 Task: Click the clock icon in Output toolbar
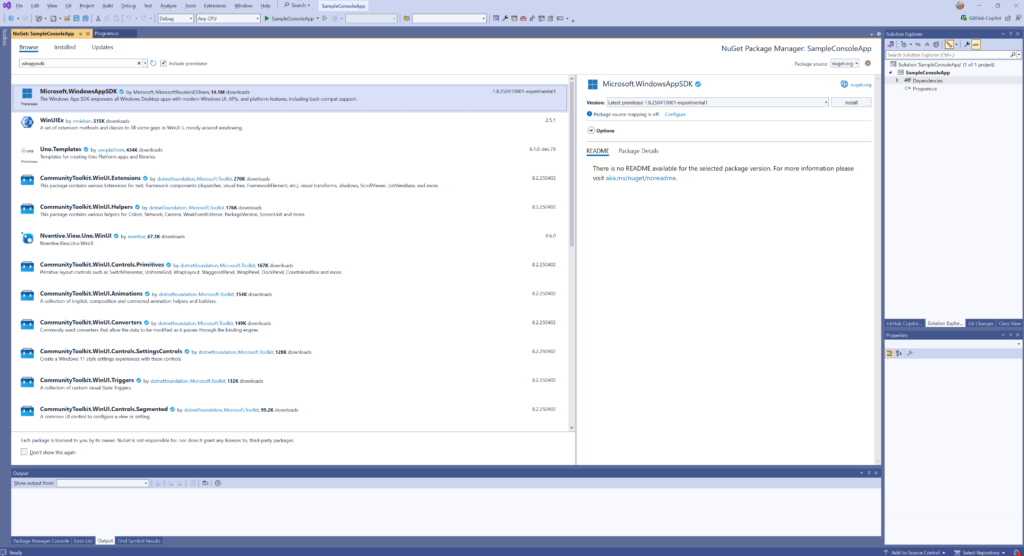tap(218, 483)
